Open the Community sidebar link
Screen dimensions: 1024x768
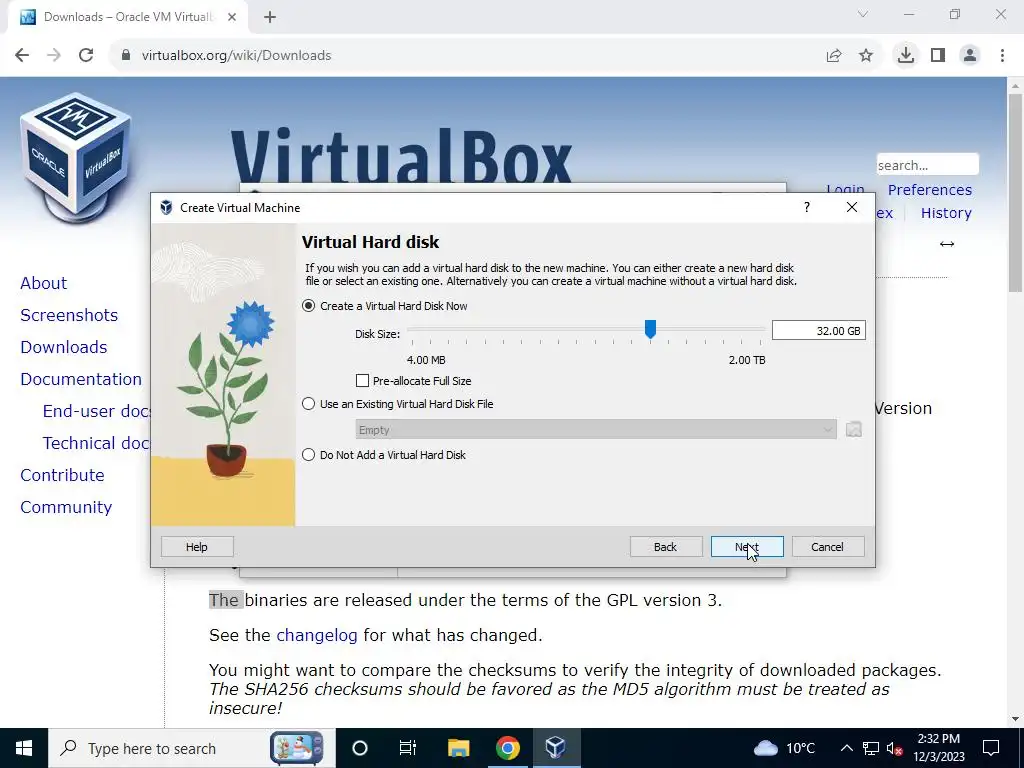tap(66, 507)
